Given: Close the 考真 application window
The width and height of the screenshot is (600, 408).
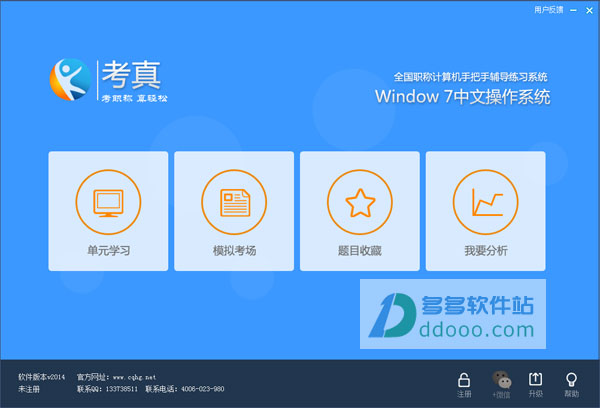Looking at the screenshot, I should pos(590,8).
